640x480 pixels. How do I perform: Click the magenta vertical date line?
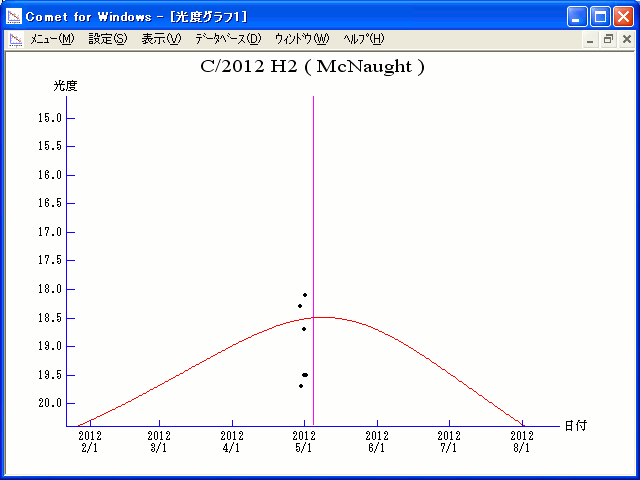click(x=313, y=261)
